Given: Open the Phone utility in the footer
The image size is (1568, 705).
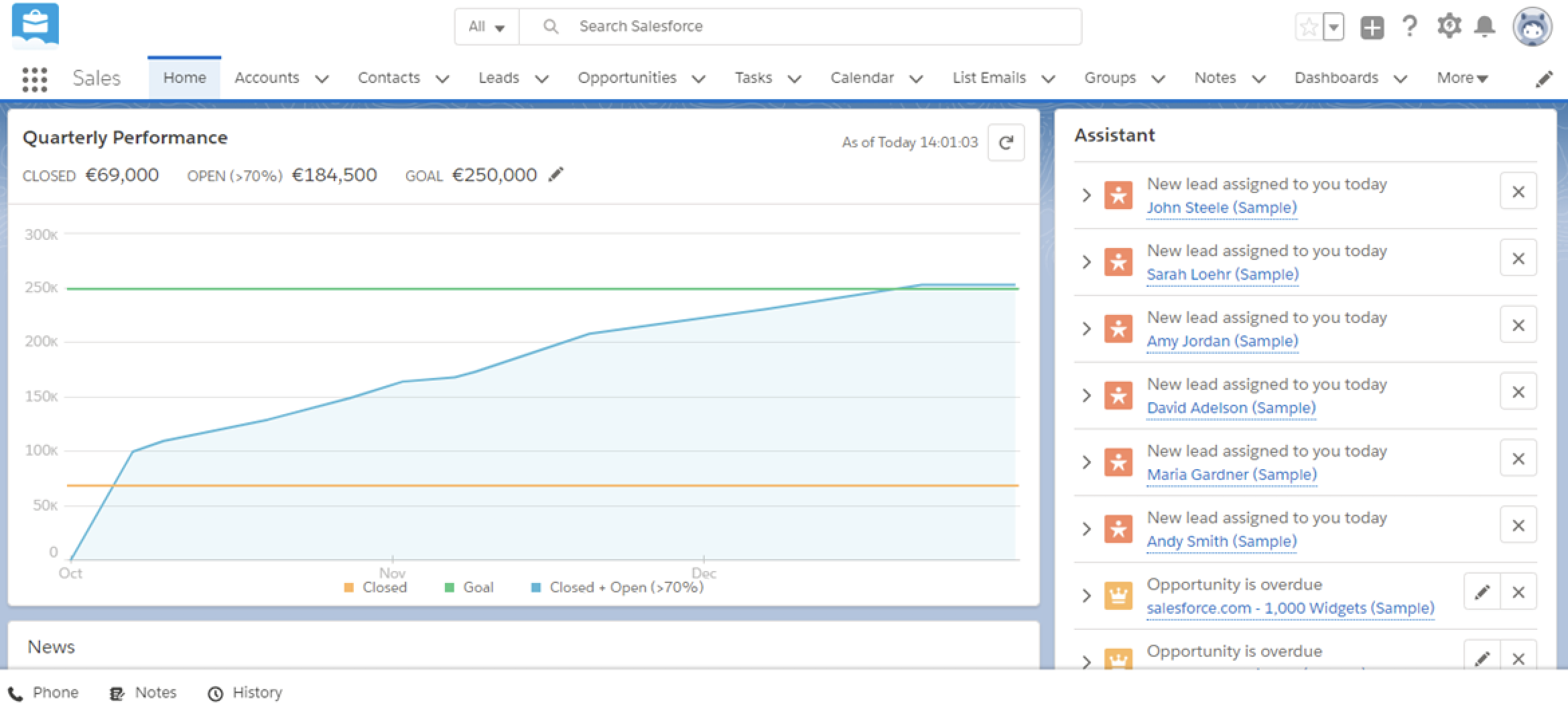Looking at the screenshot, I should click(x=44, y=692).
